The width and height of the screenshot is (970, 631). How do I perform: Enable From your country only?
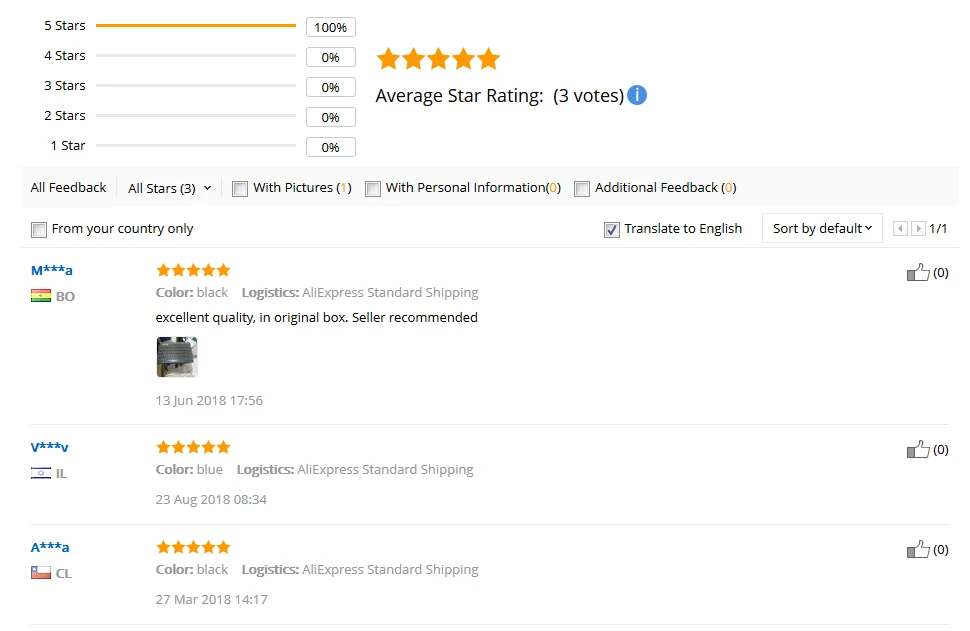(x=39, y=230)
